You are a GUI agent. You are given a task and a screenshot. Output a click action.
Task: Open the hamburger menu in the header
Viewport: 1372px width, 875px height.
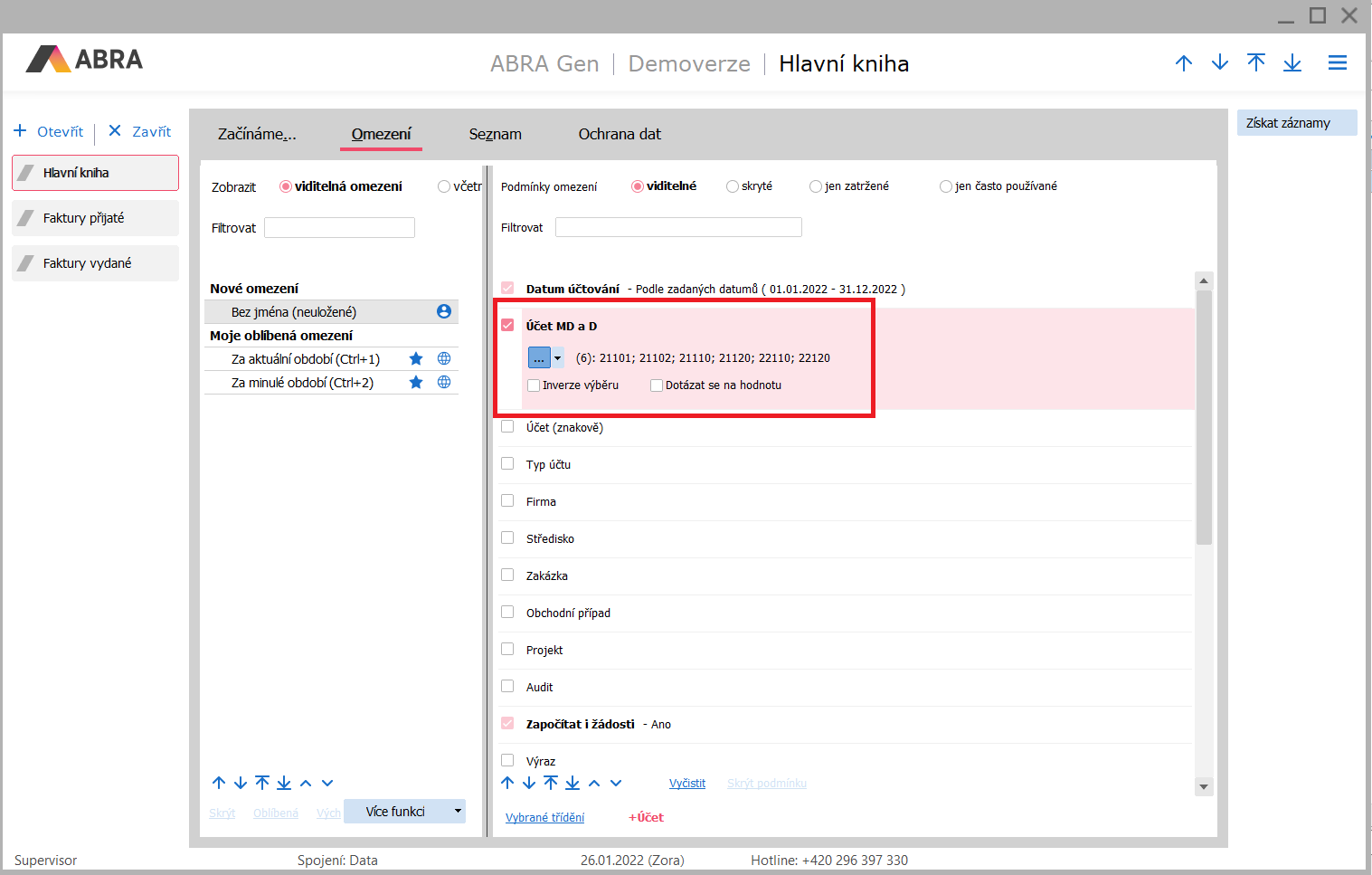[1337, 62]
